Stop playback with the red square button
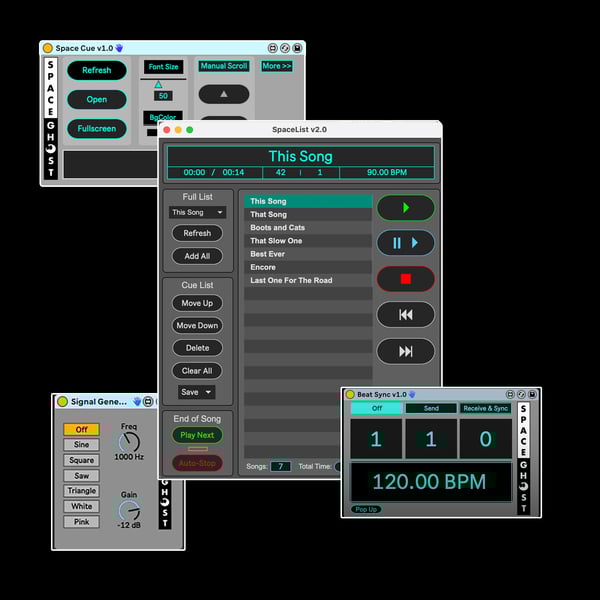Viewport: 600px width, 600px height. coord(406,279)
